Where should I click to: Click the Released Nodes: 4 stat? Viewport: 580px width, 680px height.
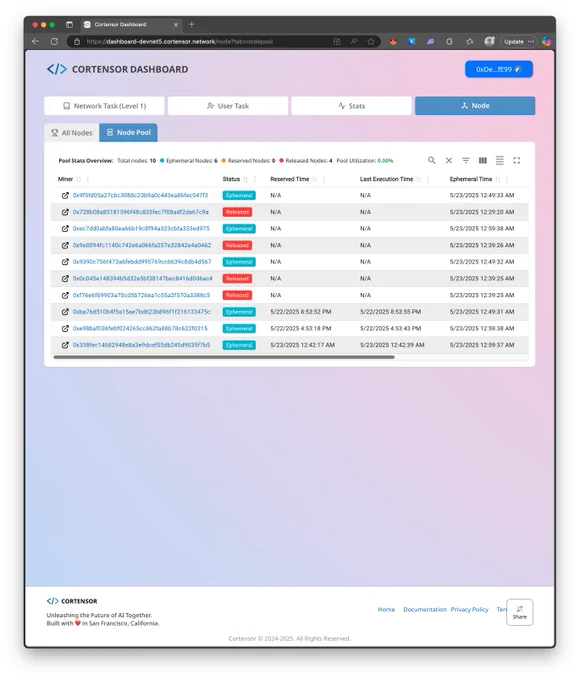coord(306,161)
